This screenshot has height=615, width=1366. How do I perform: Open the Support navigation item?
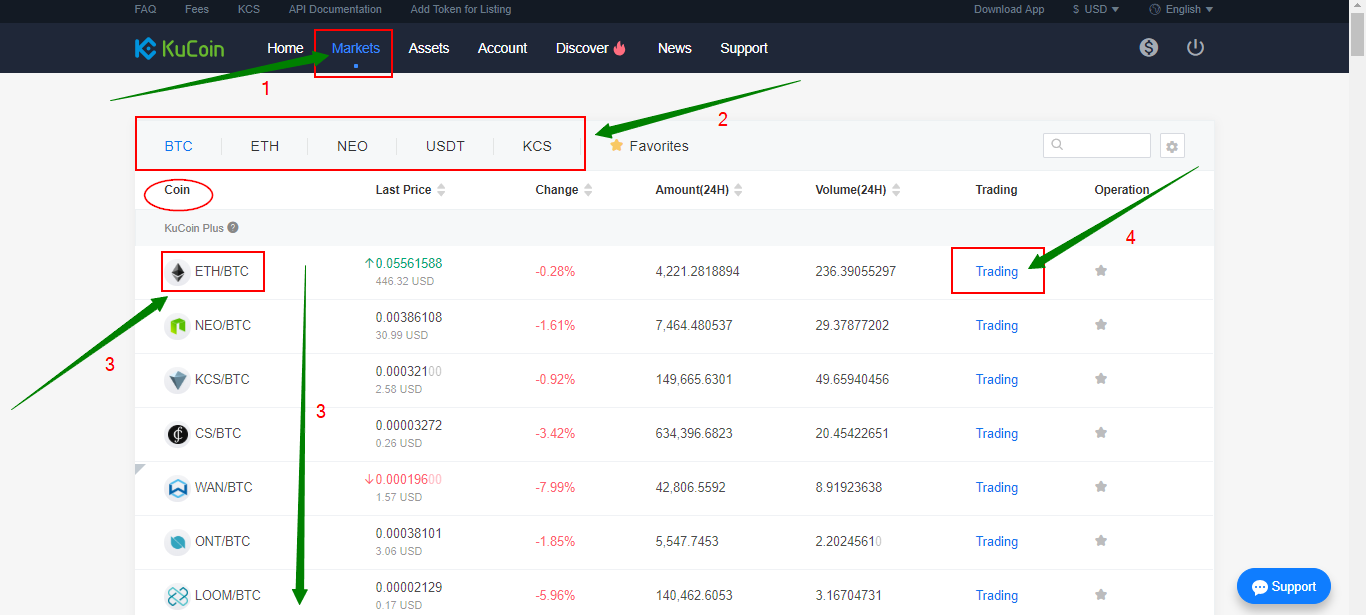pyautogui.click(x=744, y=48)
